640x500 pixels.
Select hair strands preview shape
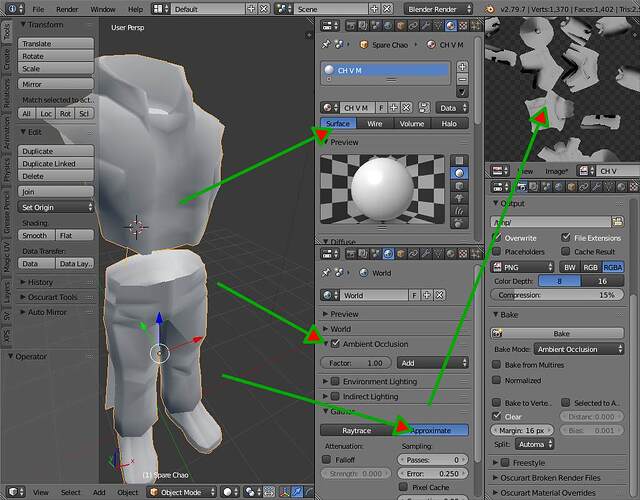[x=459, y=211]
